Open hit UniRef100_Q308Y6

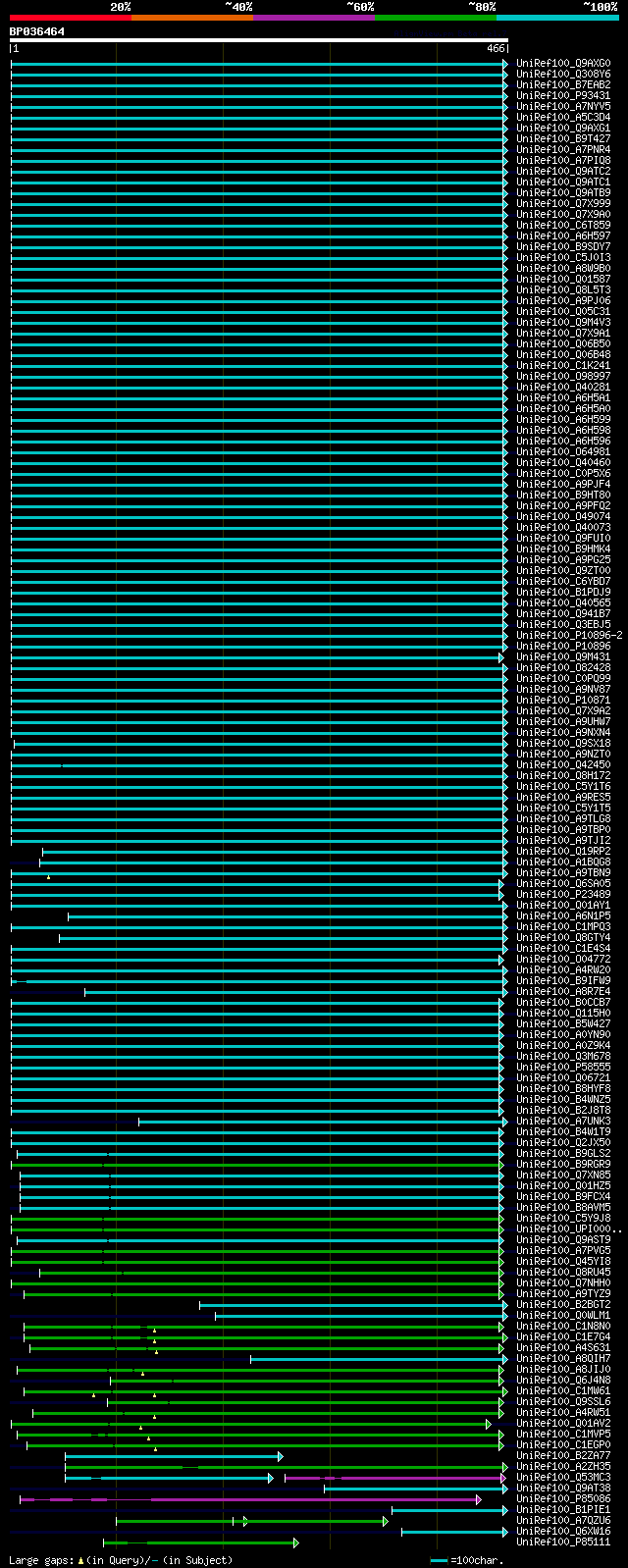coord(563,75)
